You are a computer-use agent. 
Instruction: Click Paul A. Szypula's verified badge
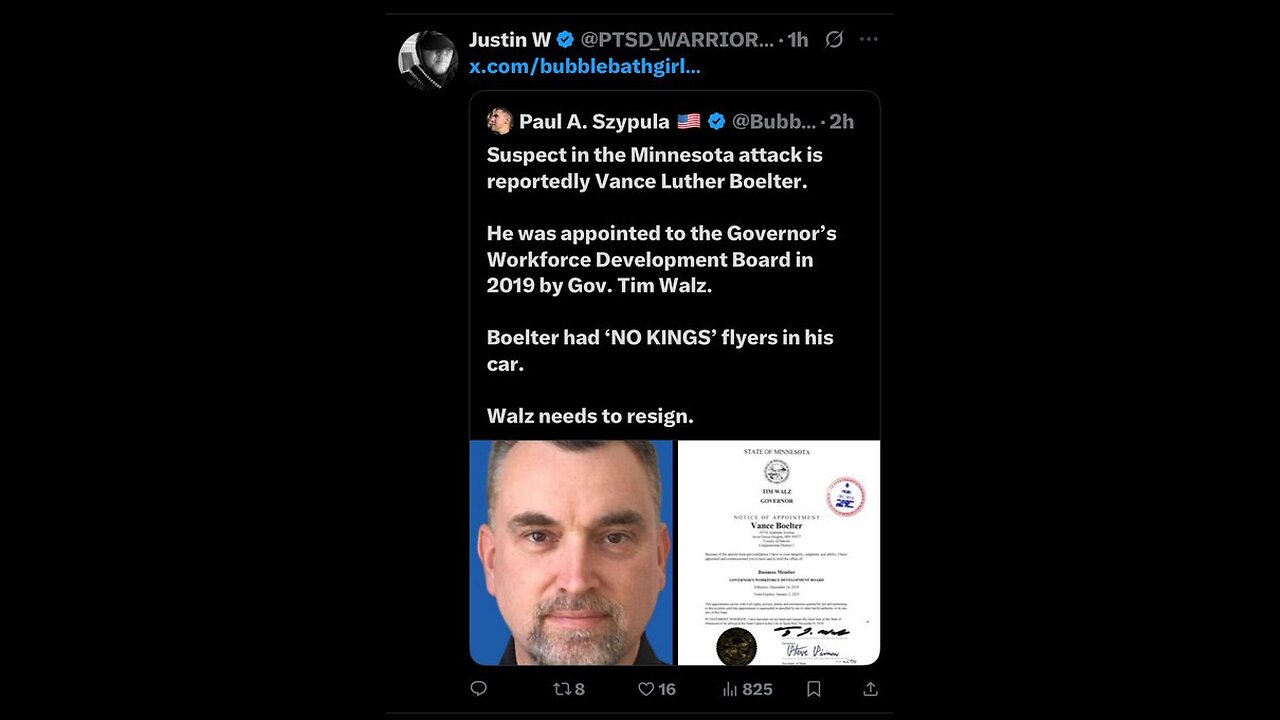[x=717, y=121]
